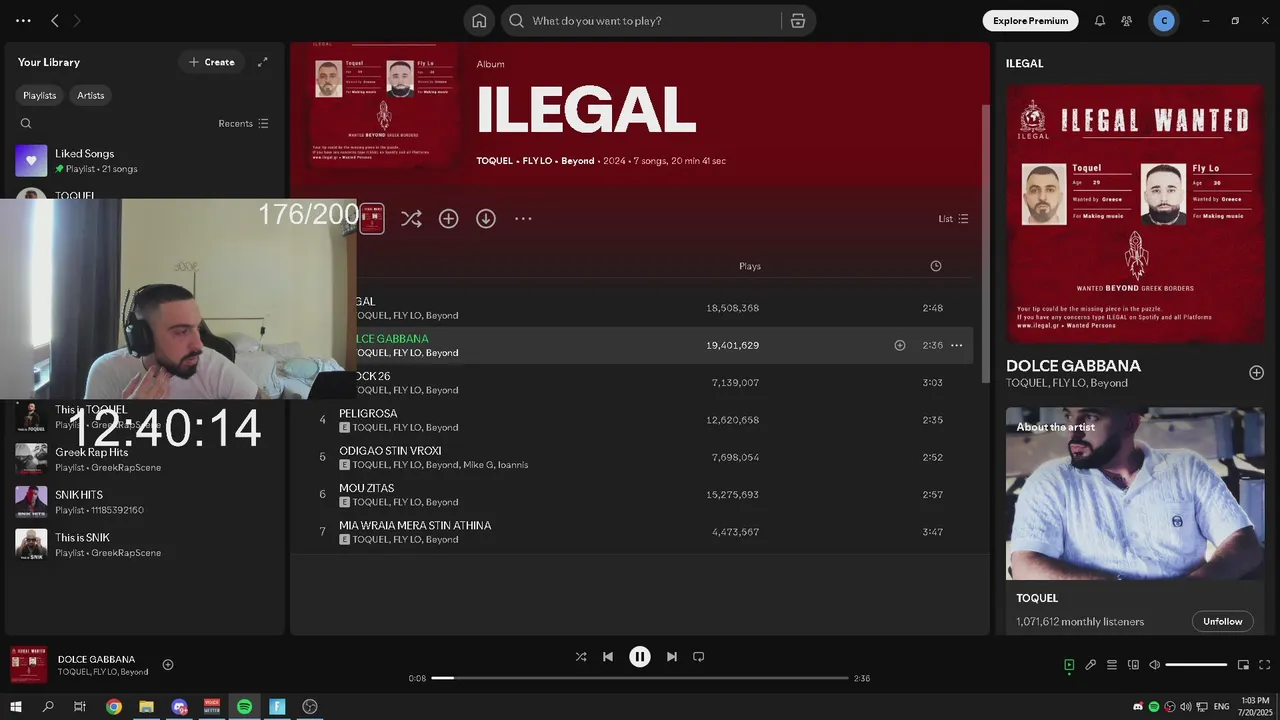Click Create in Your Library
Image resolution: width=1280 pixels, height=720 pixels.
click(212, 62)
